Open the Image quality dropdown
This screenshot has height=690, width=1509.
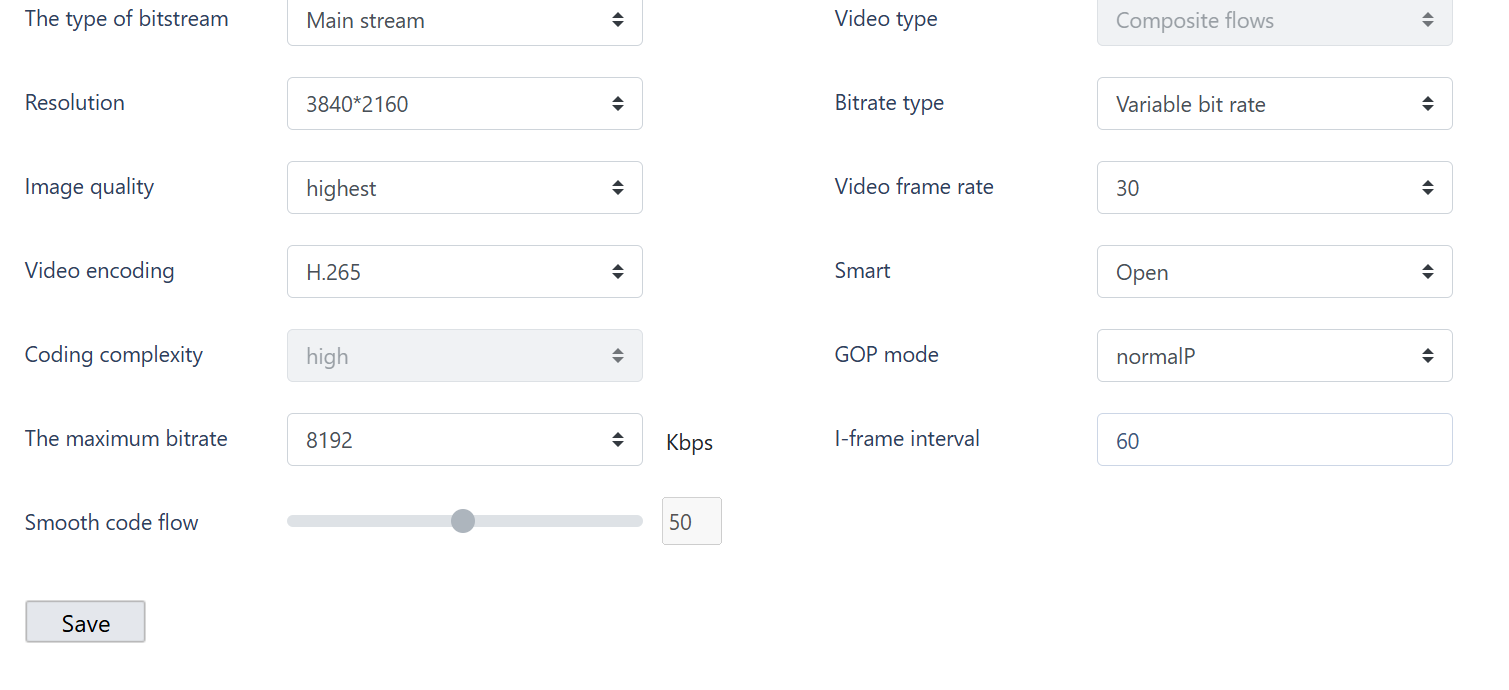coord(464,188)
